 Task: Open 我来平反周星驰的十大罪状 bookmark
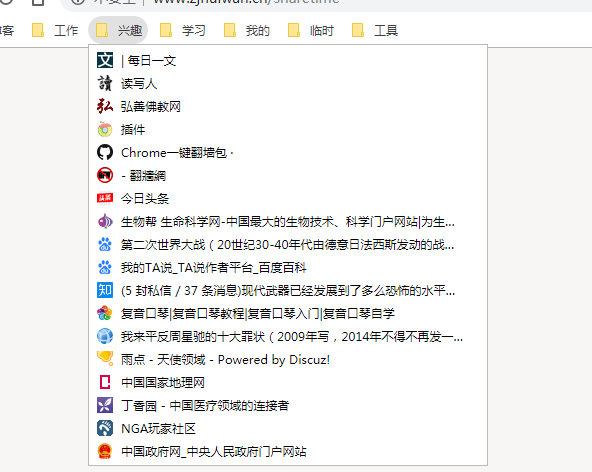click(288, 336)
